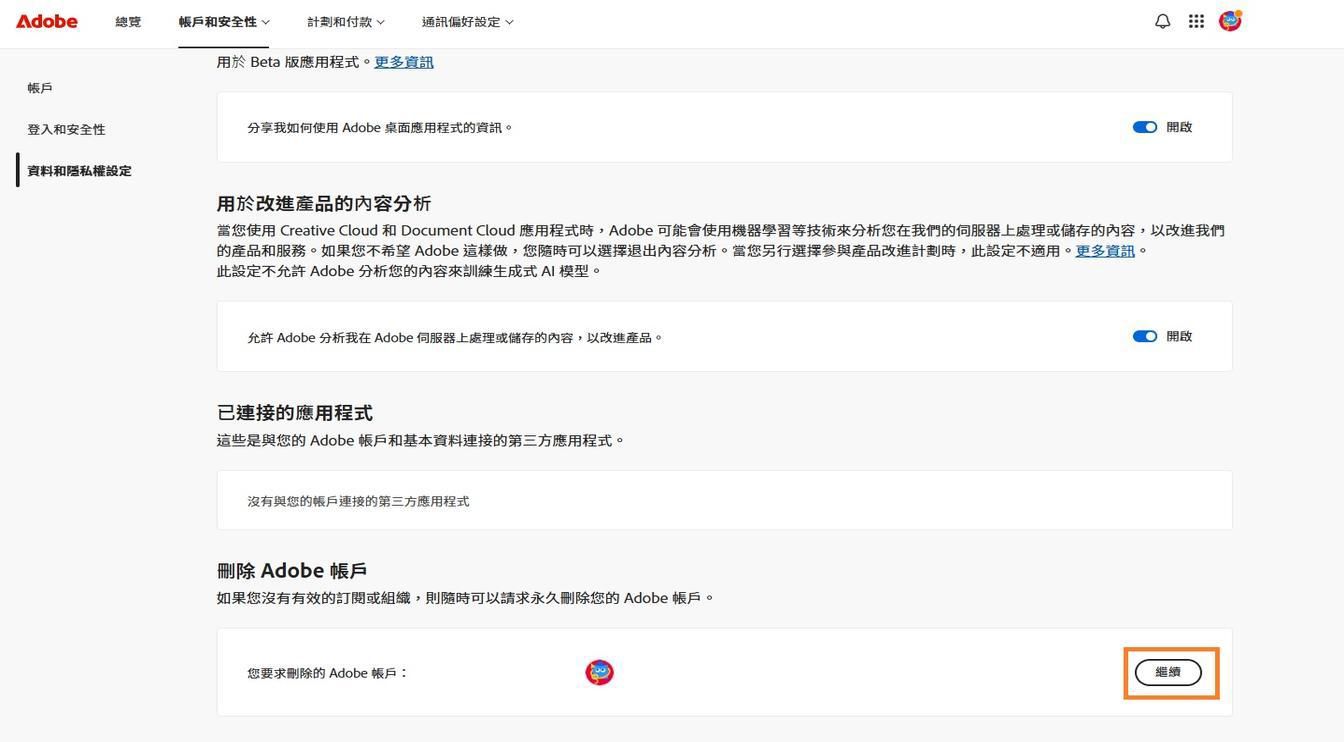
Task: Open the 更多資訊 link about content analysis
Action: (x=1104, y=250)
